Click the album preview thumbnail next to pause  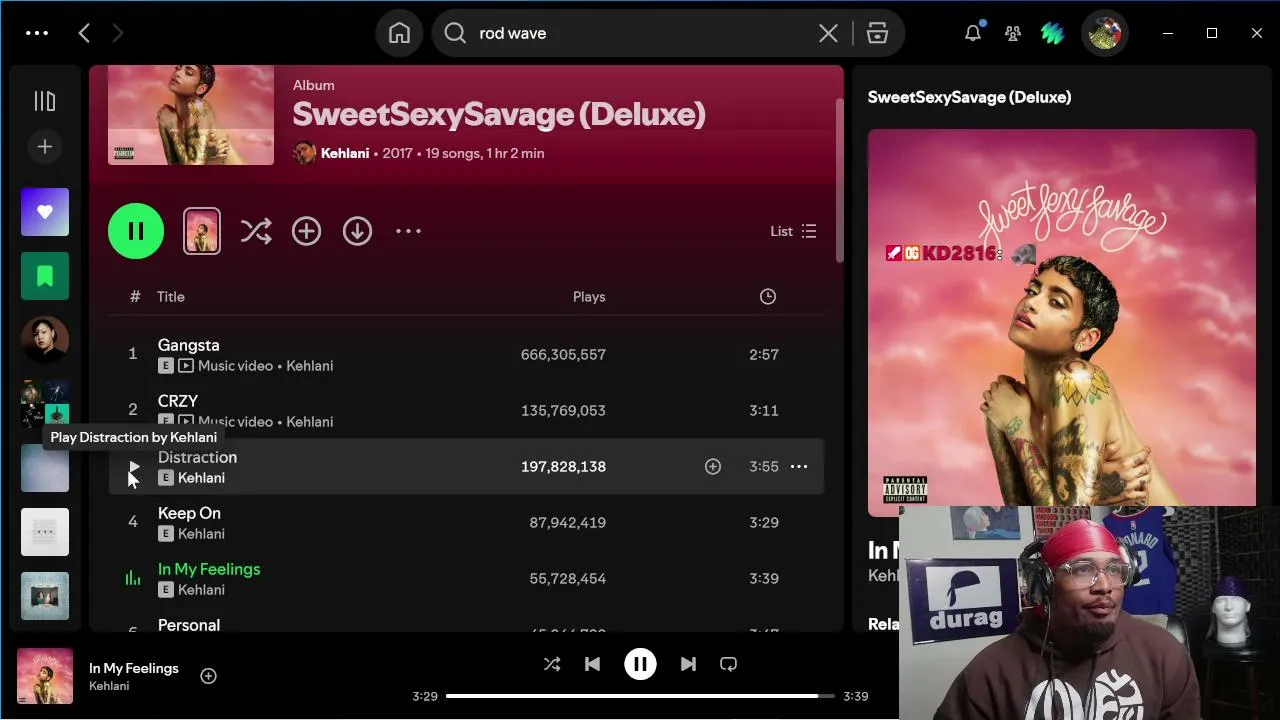click(202, 231)
